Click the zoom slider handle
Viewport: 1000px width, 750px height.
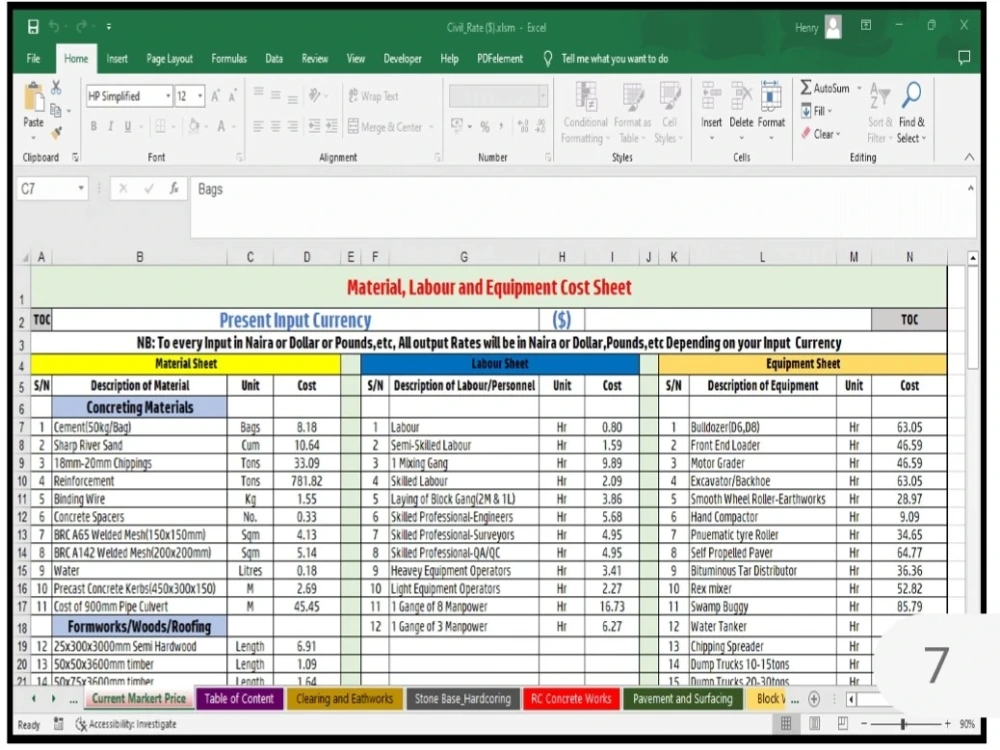pos(903,723)
